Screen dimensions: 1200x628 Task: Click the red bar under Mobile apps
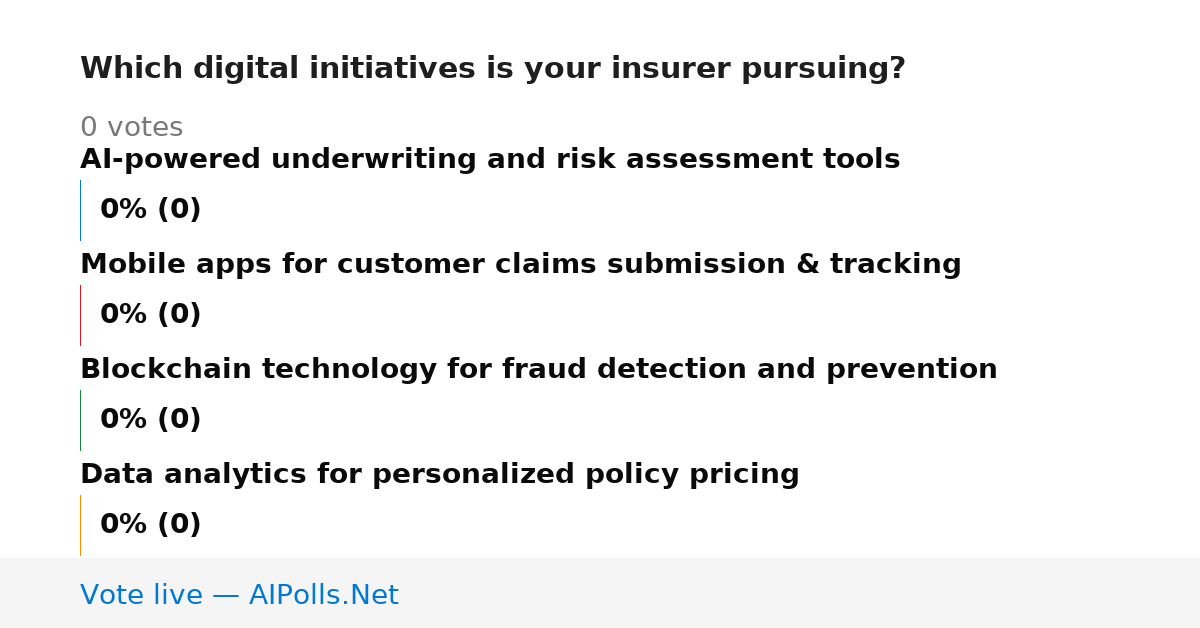[x=80, y=315]
